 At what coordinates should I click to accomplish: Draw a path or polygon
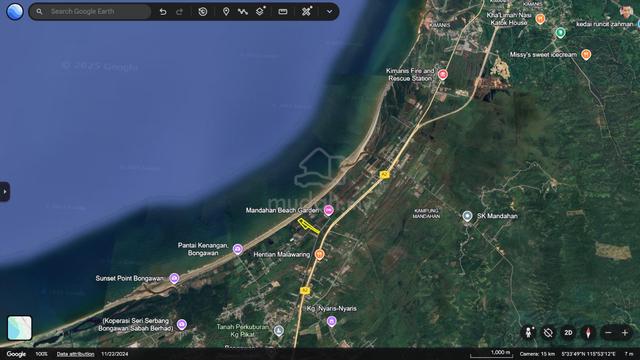click(x=242, y=11)
